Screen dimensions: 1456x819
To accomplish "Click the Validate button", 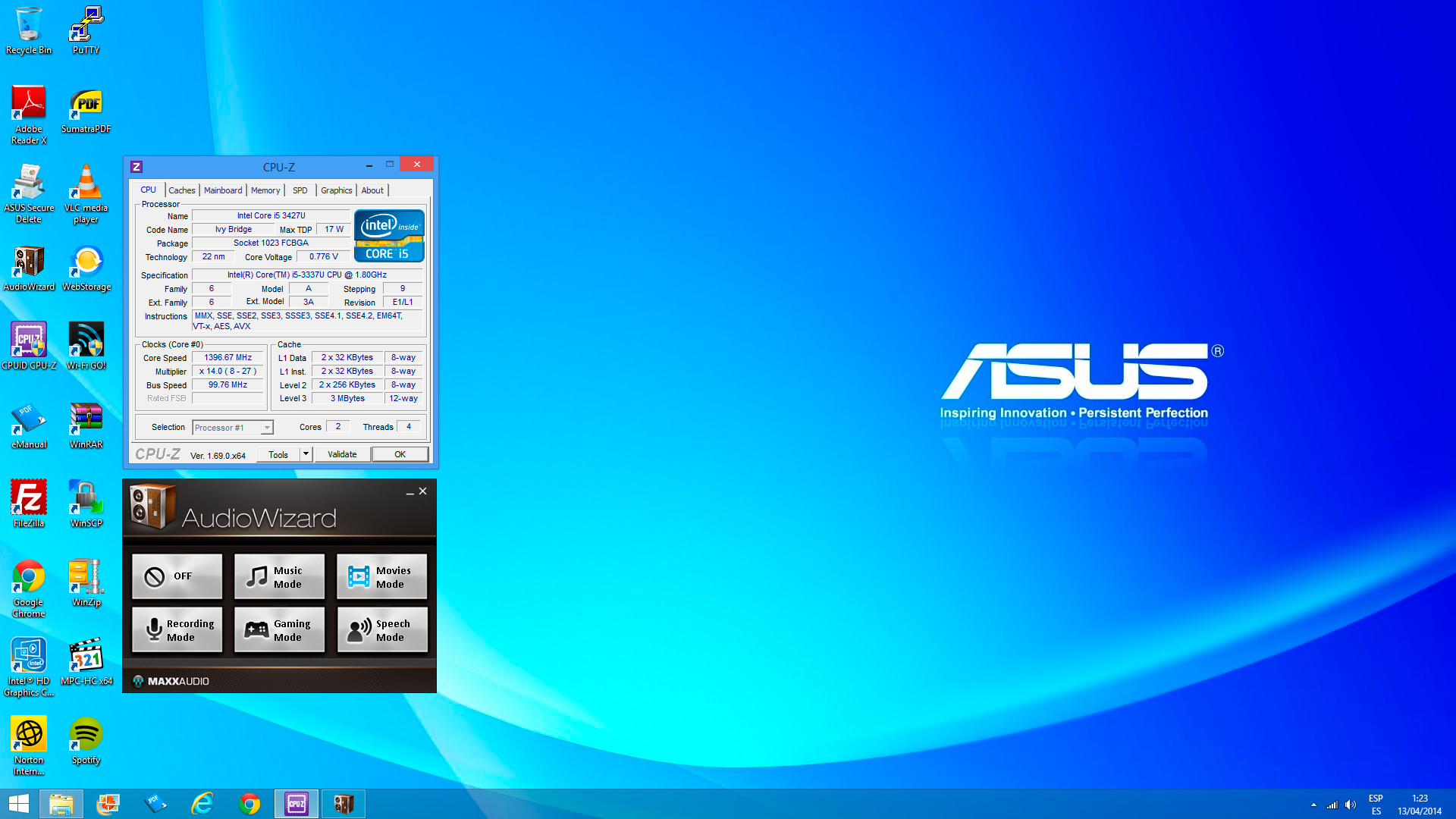I will click(342, 454).
